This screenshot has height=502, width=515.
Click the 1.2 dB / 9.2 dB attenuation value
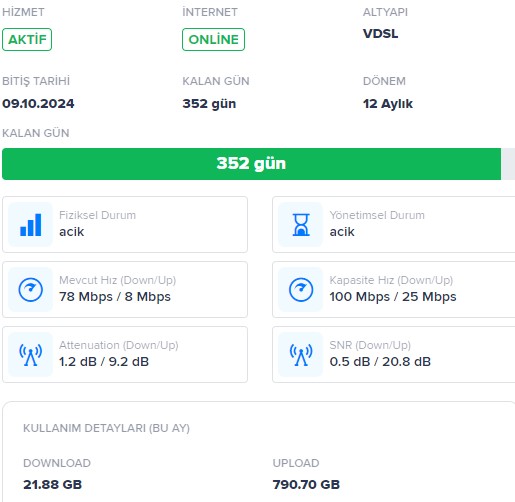point(104,362)
